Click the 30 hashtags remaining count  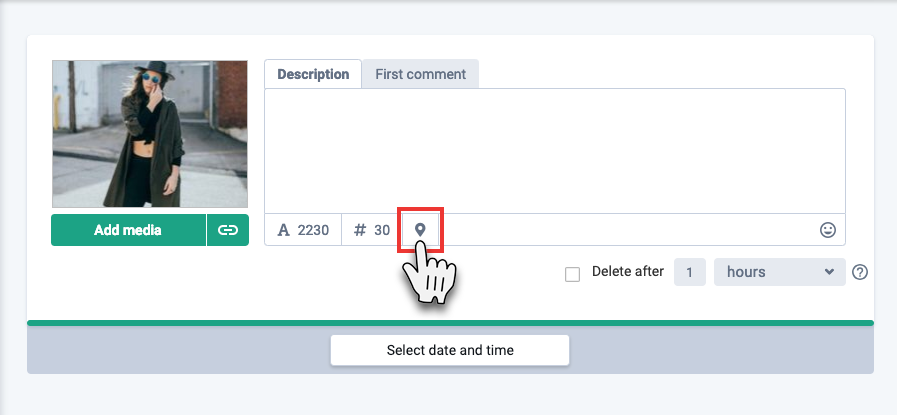[382, 230]
